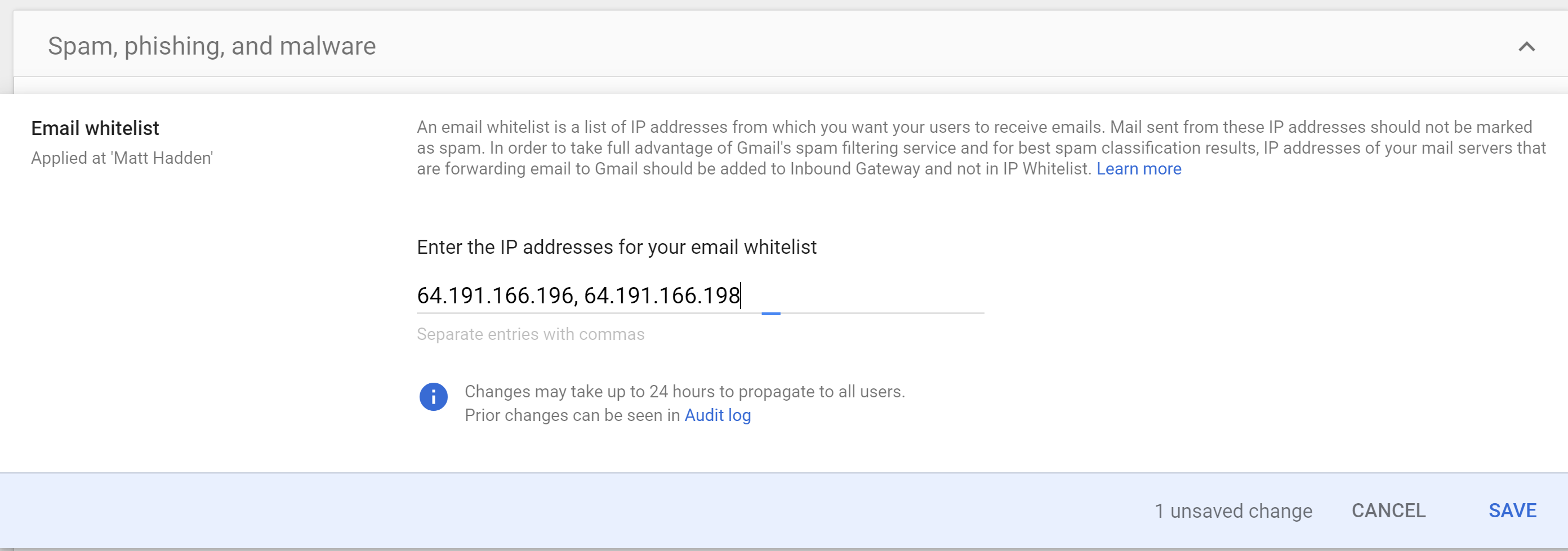Place the cursor in the IP 64.191.166.196
The height and width of the screenshot is (551, 1568).
click(x=495, y=296)
